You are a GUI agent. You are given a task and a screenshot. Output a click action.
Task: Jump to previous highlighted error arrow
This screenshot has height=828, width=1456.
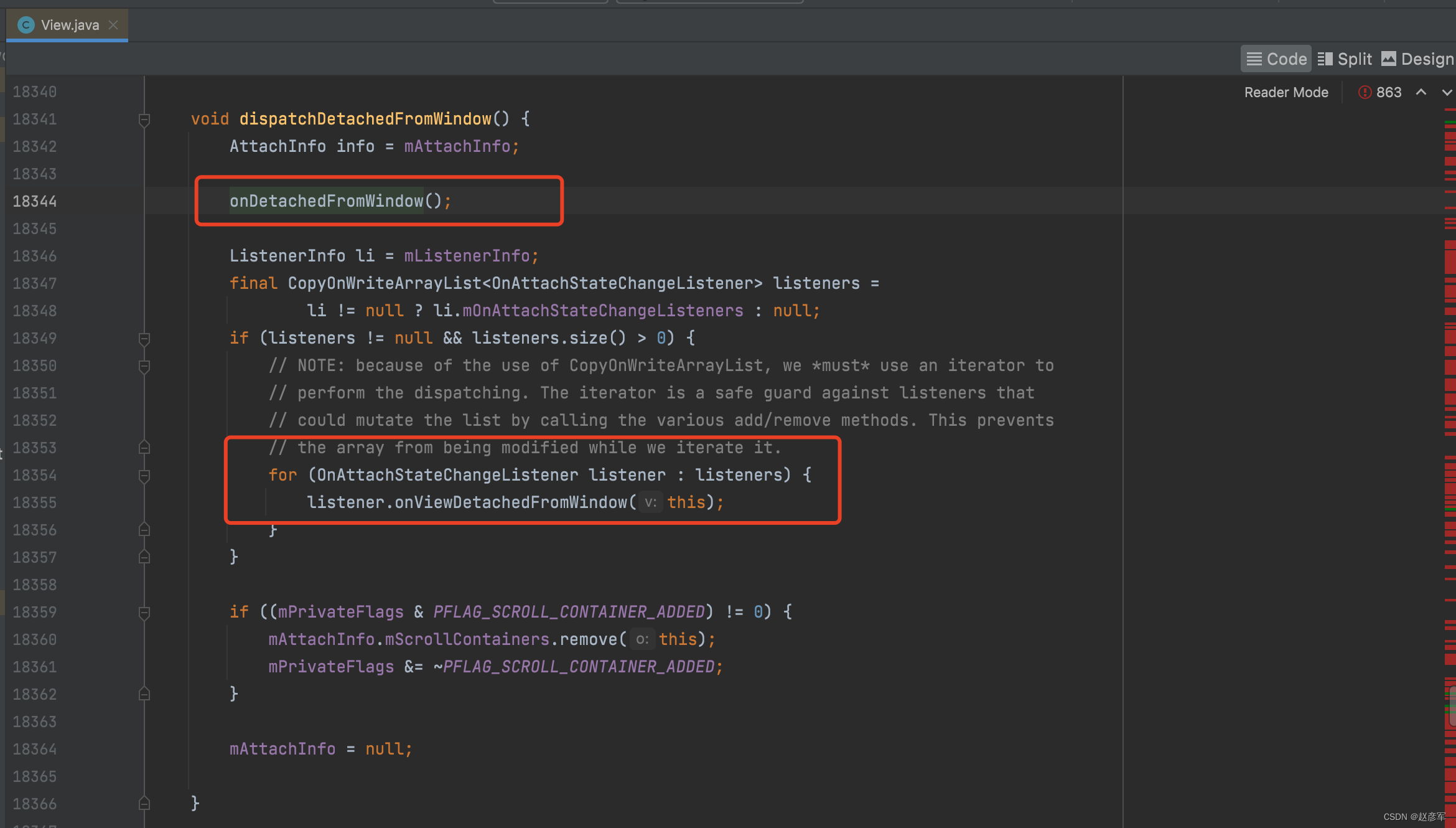tap(1421, 92)
